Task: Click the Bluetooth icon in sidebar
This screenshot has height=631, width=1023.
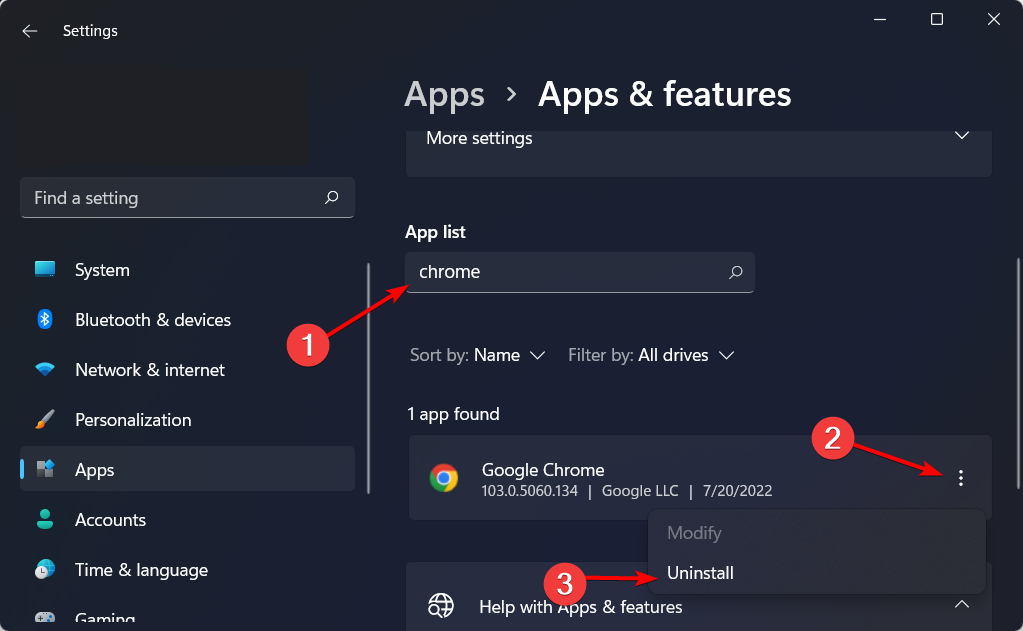Action: click(x=44, y=319)
